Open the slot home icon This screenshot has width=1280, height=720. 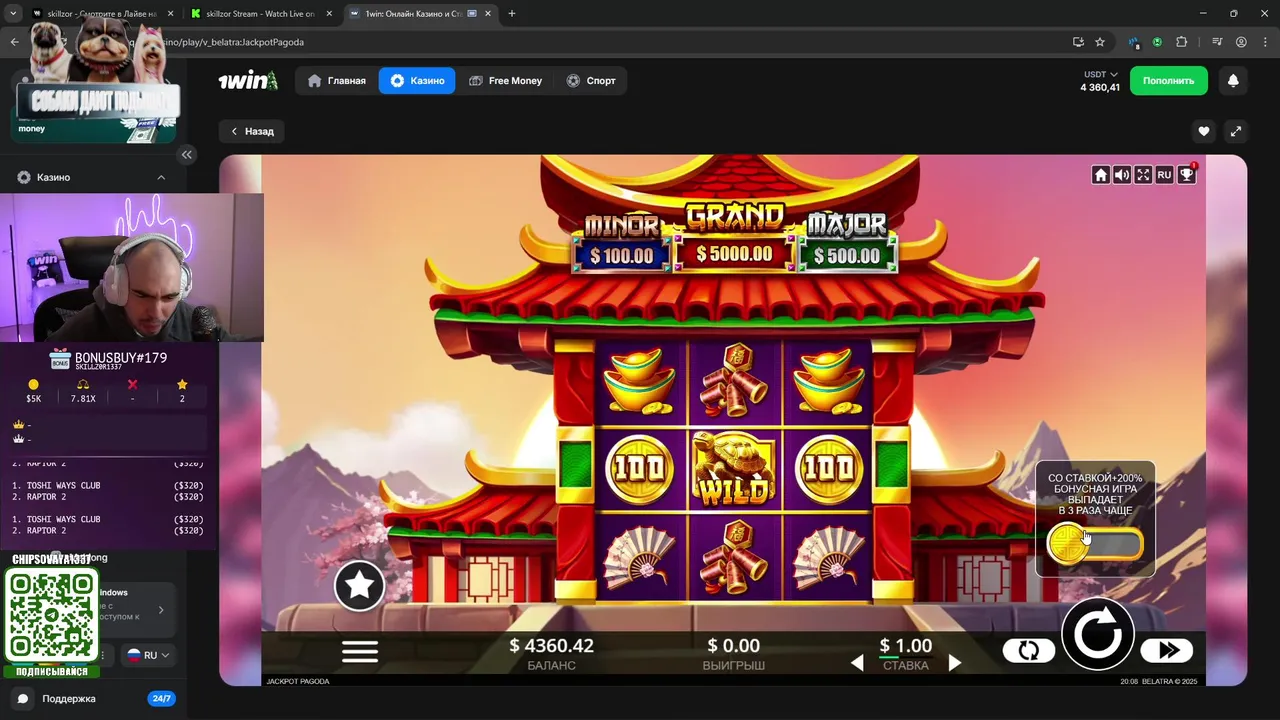[1101, 175]
